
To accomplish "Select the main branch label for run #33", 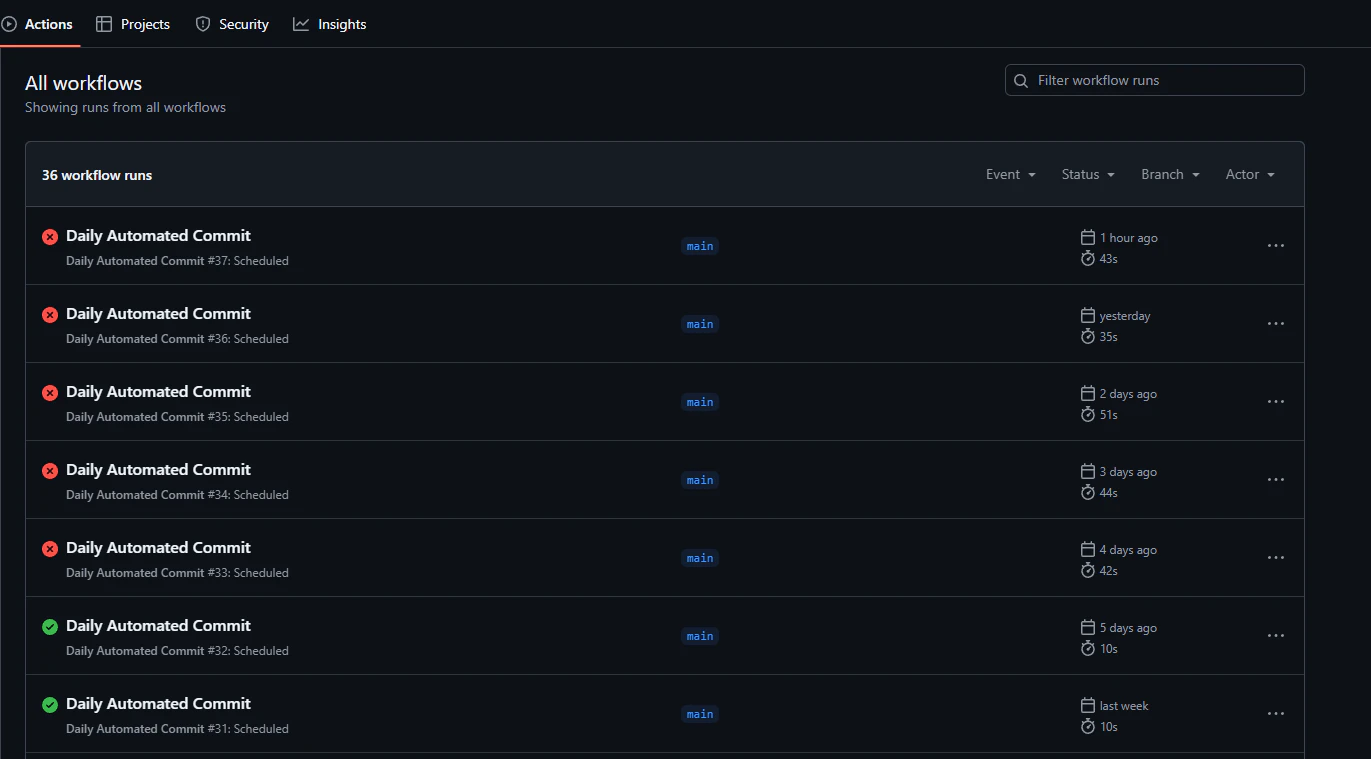I will tap(700, 558).
